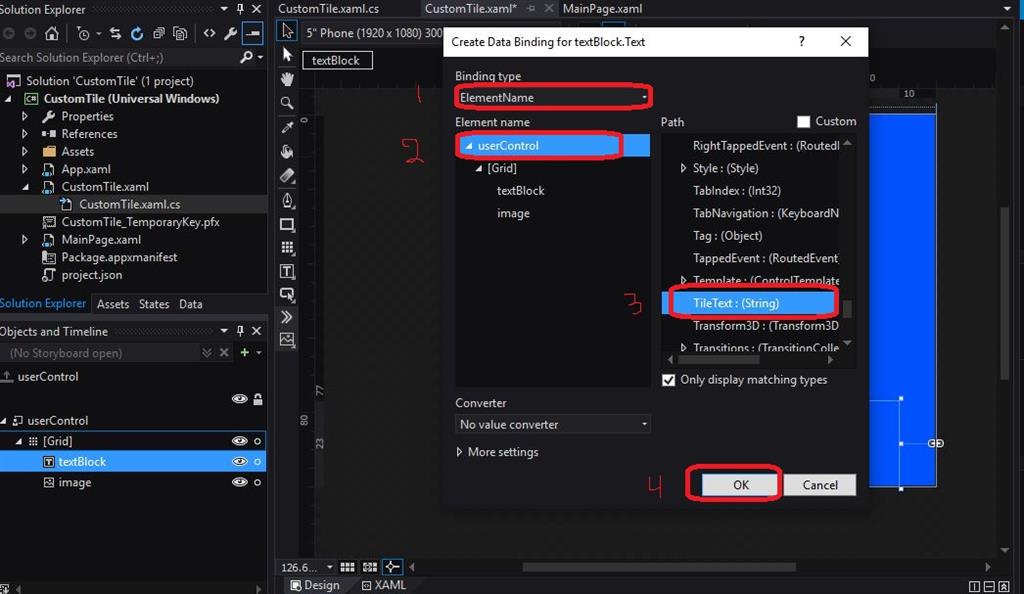Viewport: 1024px width, 594px height.
Task: Select textBlock in Element name tree
Action: [x=520, y=191]
